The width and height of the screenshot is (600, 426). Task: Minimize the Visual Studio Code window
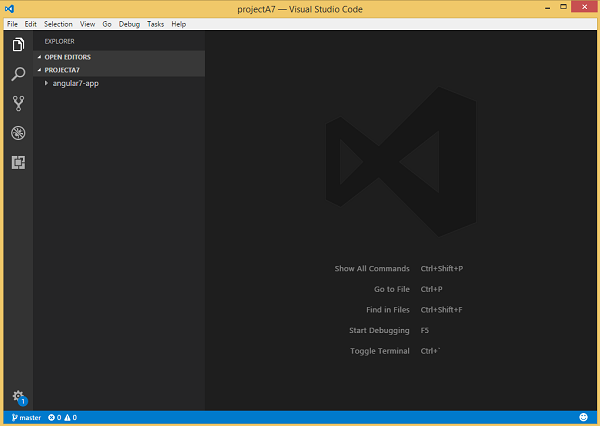click(x=548, y=7)
